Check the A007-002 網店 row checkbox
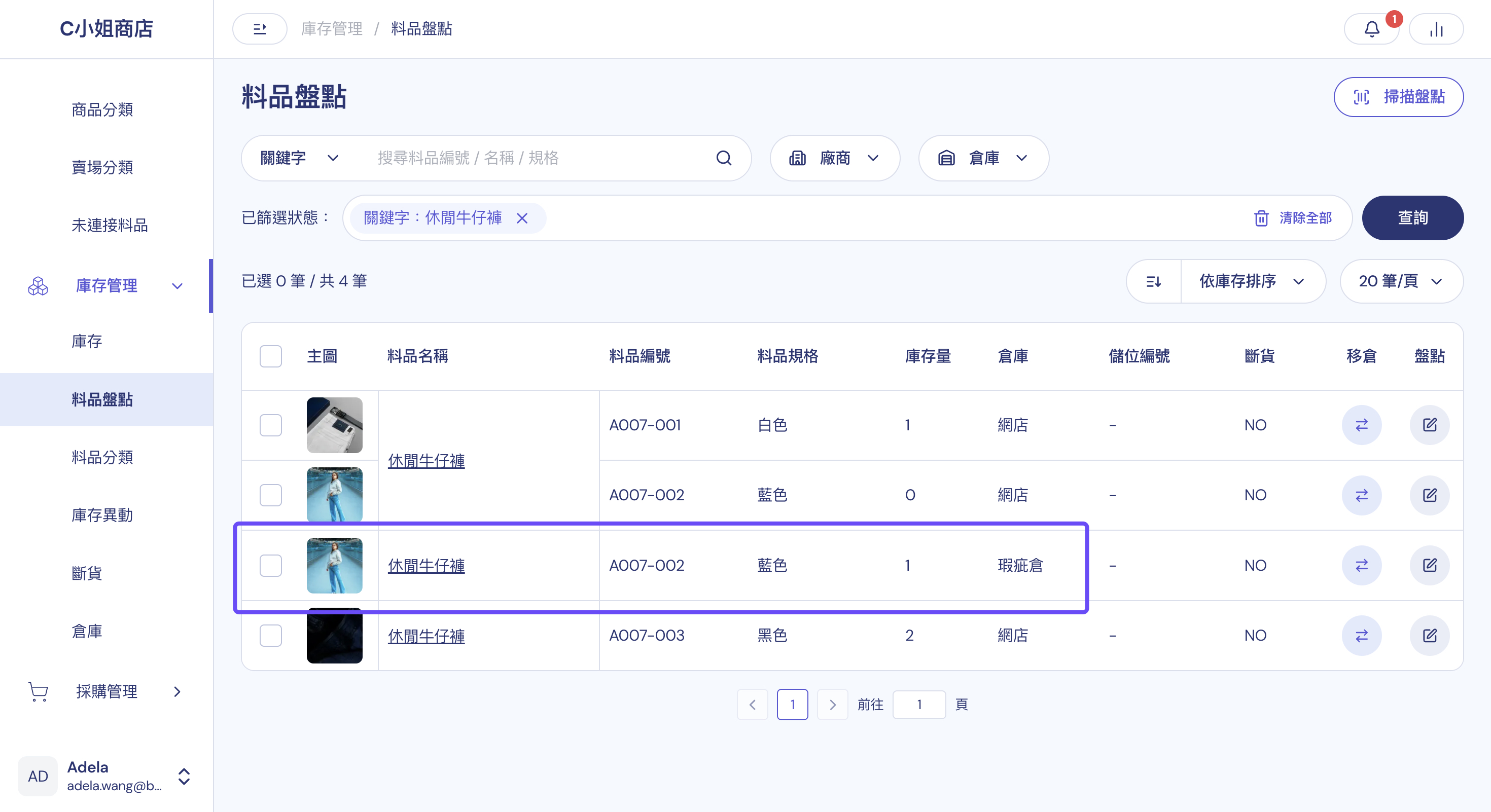 point(271,495)
